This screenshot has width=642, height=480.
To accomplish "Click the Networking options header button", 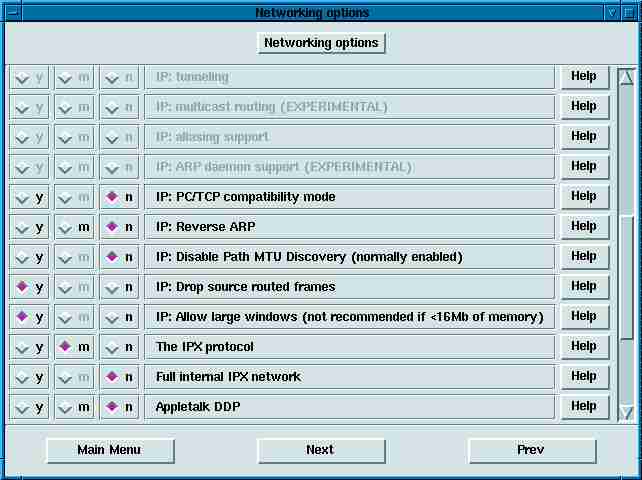I will [321, 43].
